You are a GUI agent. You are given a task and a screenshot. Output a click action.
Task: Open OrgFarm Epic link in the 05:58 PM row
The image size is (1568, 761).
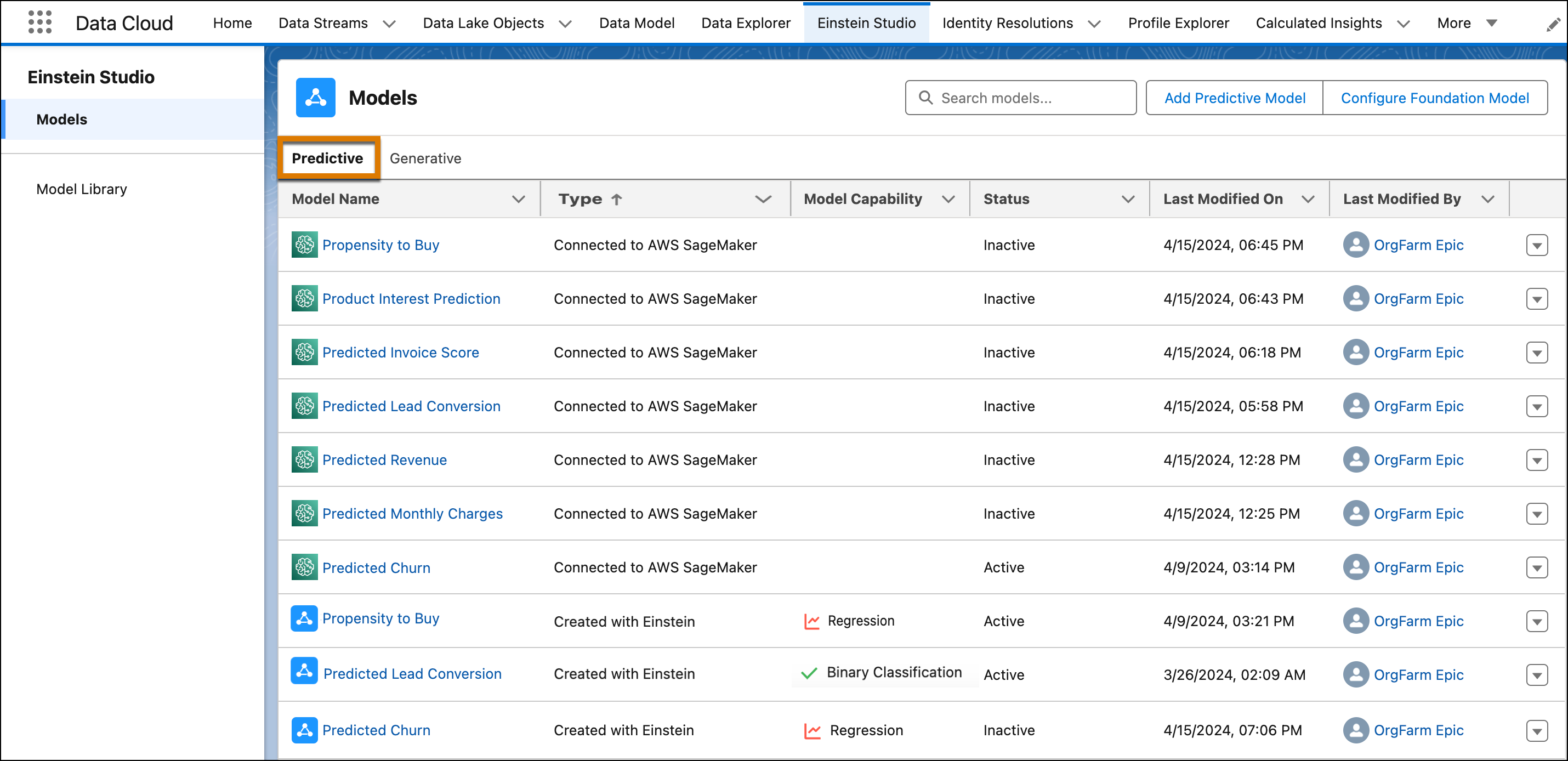click(1418, 406)
